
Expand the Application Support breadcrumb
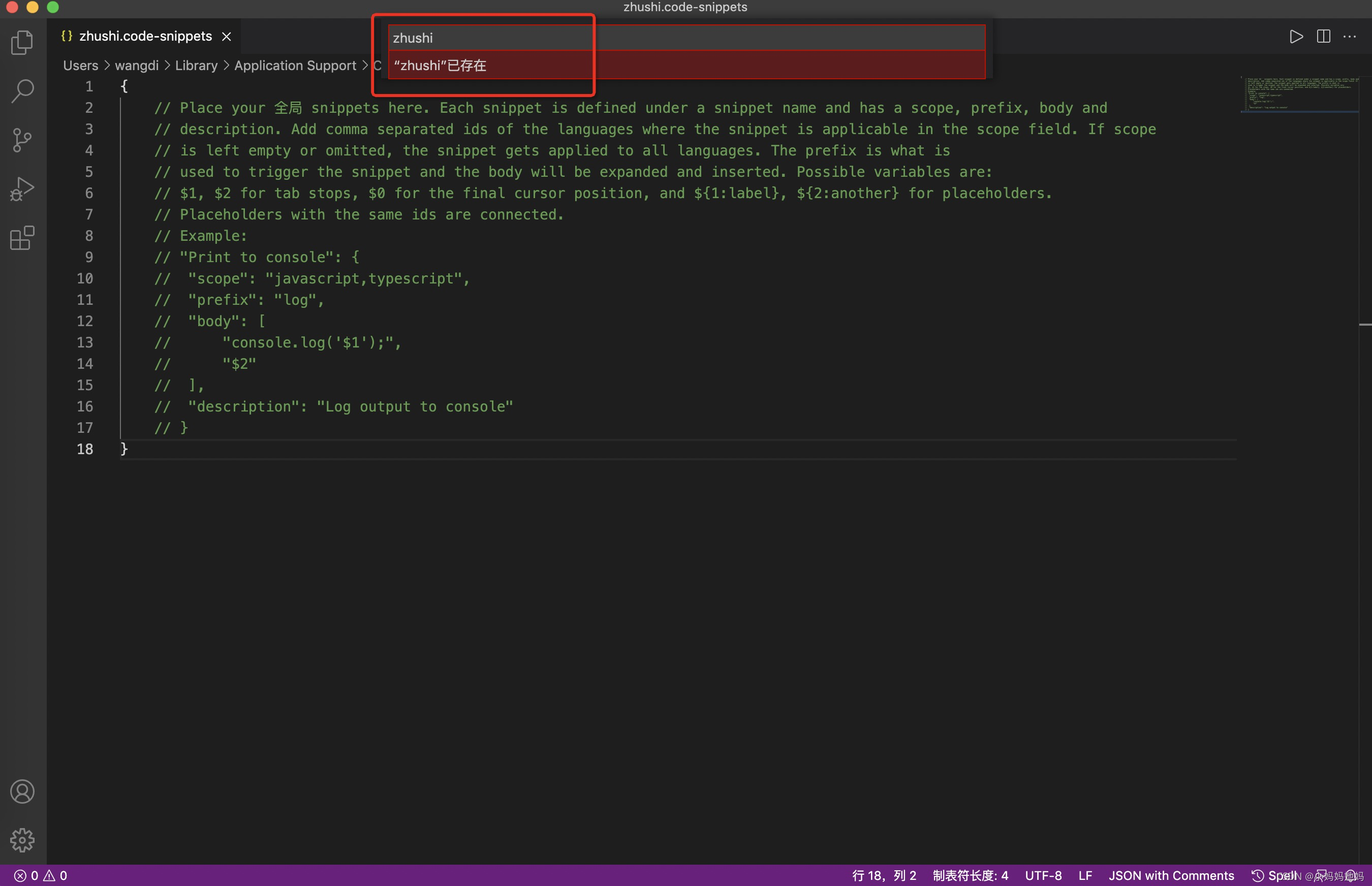point(295,66)
